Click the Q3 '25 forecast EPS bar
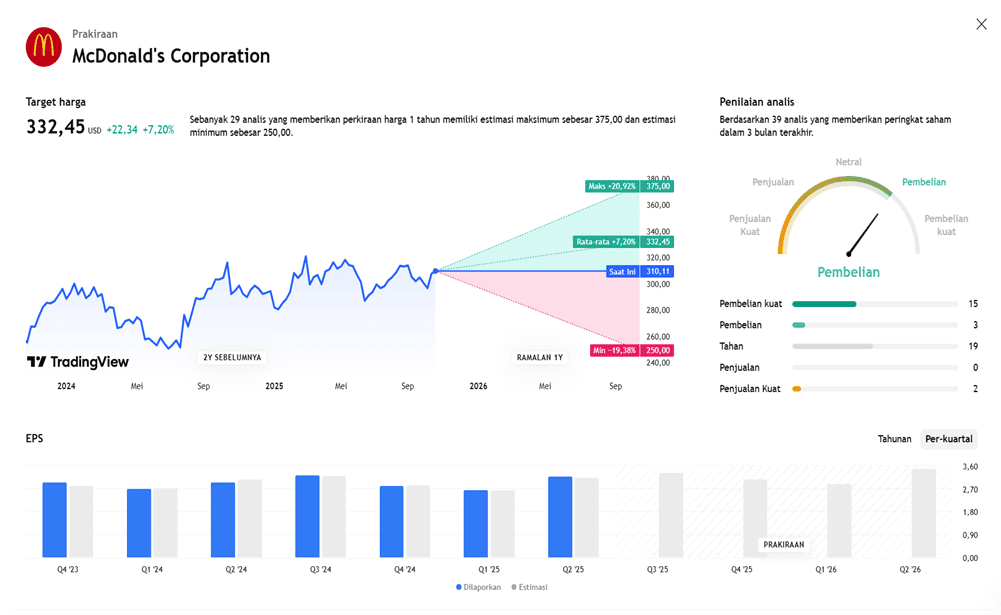This screenshot has height=615, width=1001. tap(671, 515)
